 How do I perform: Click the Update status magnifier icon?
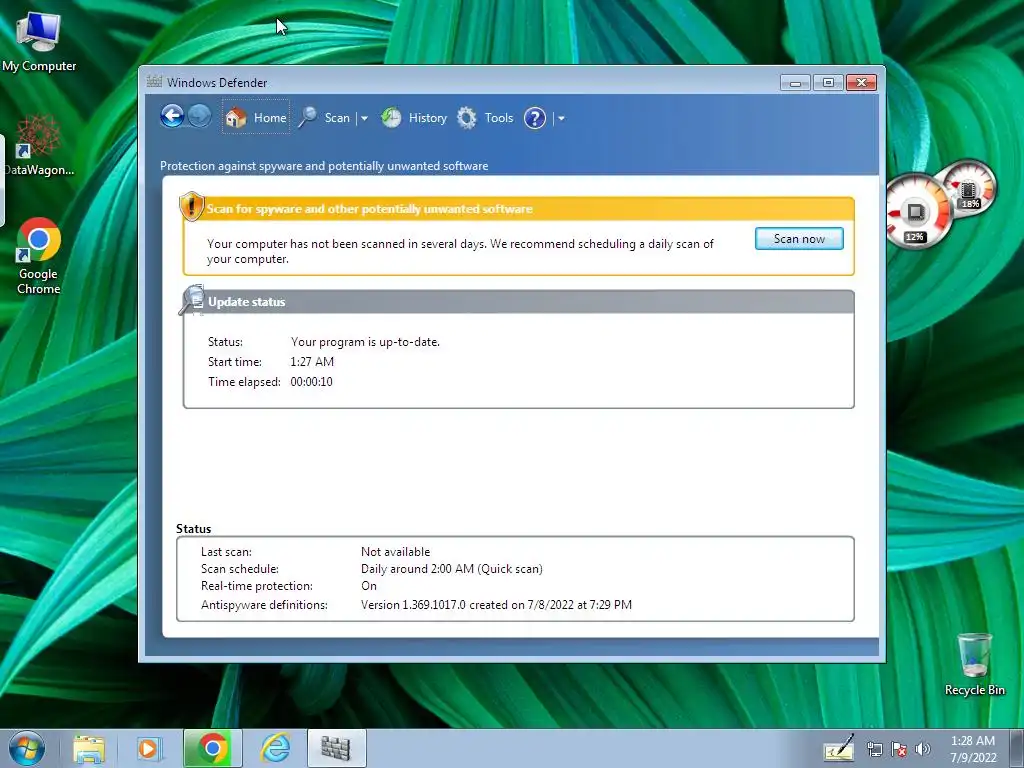click(193, 300)
